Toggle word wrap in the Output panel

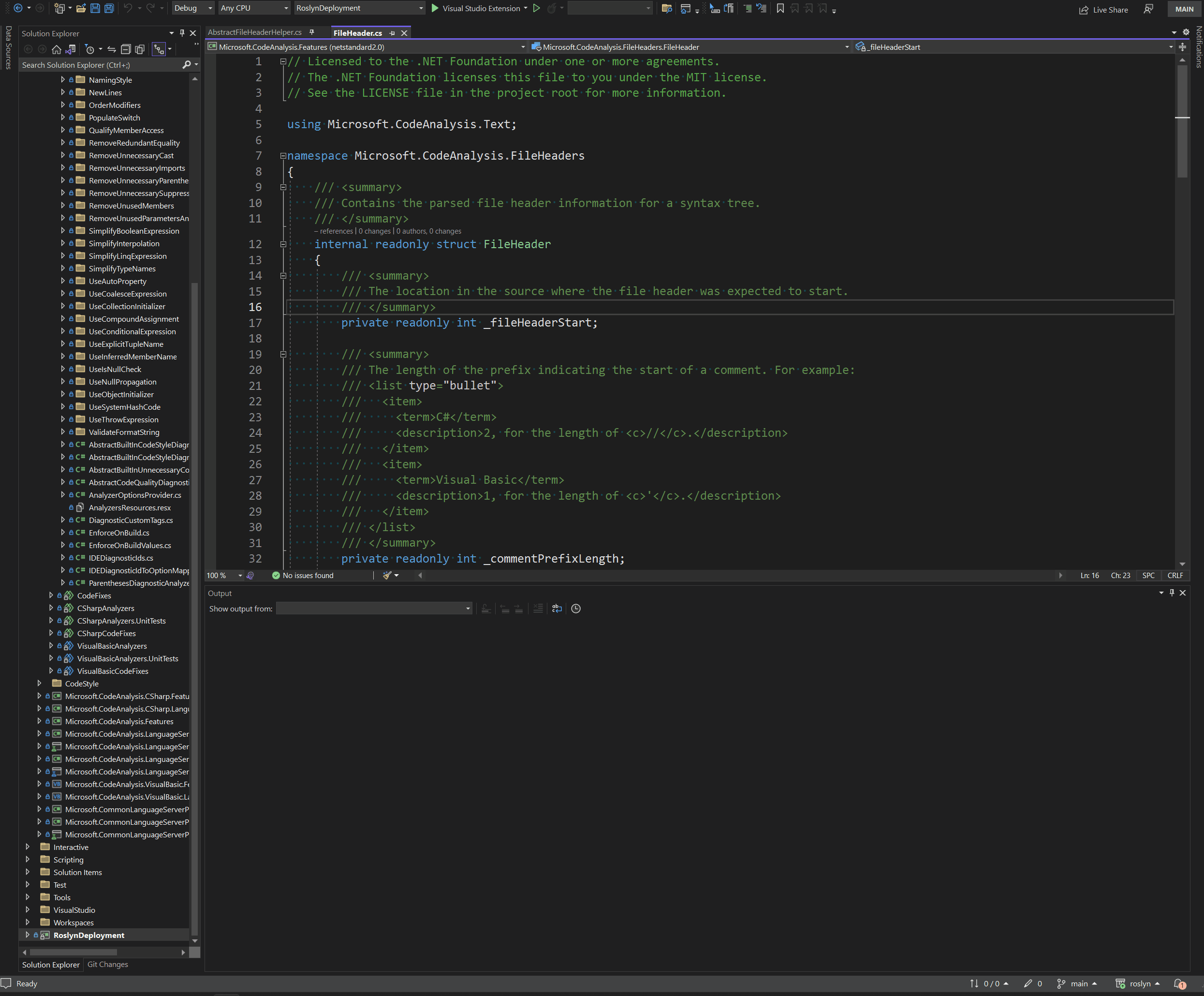coord(556,609)
